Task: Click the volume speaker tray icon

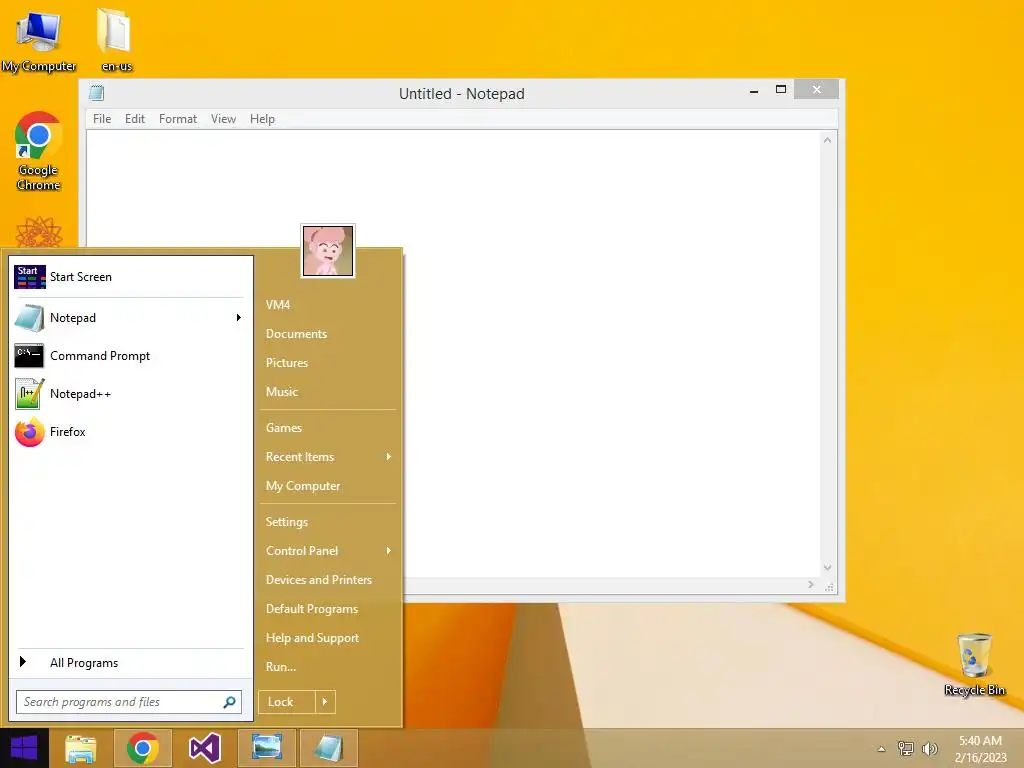Action: pyautogui.click(x=929, y=749)
